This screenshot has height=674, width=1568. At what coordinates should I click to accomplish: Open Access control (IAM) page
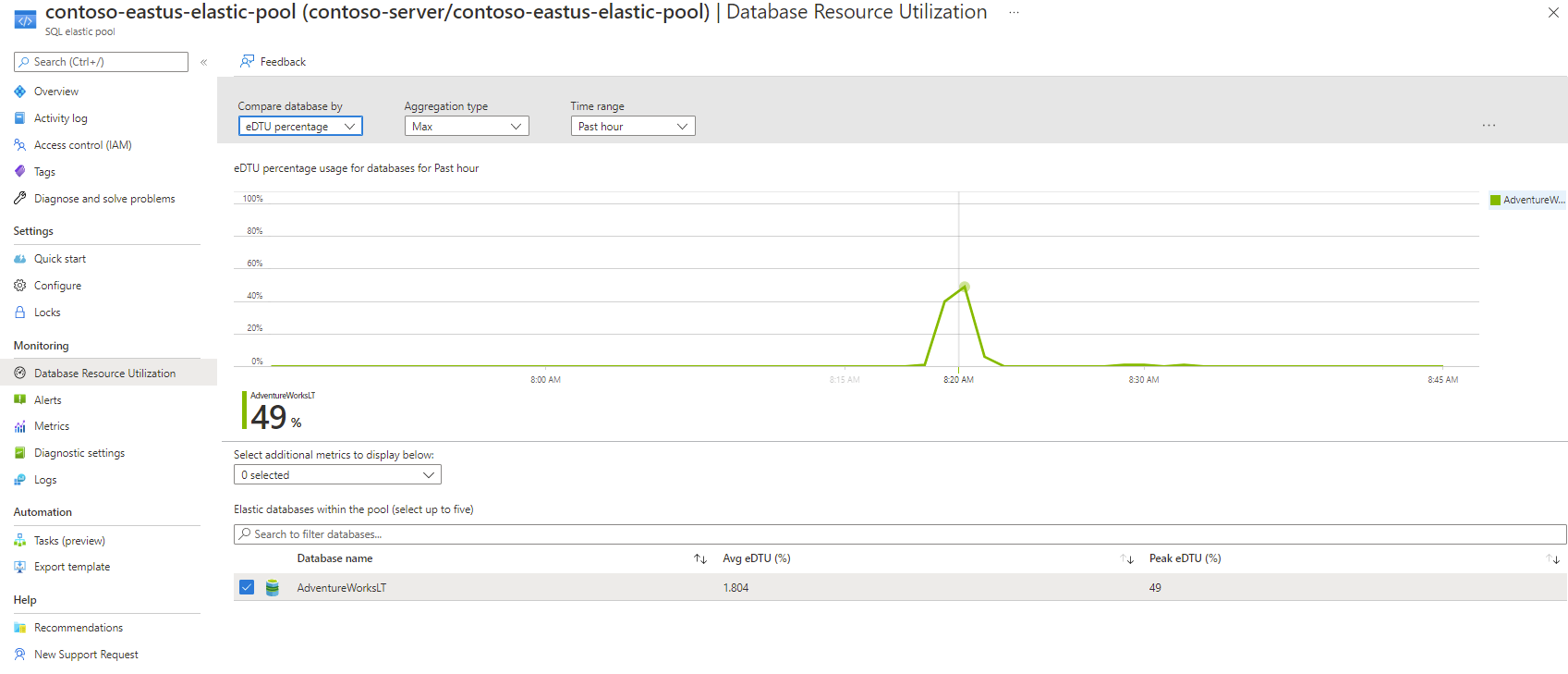click(83, 145)
